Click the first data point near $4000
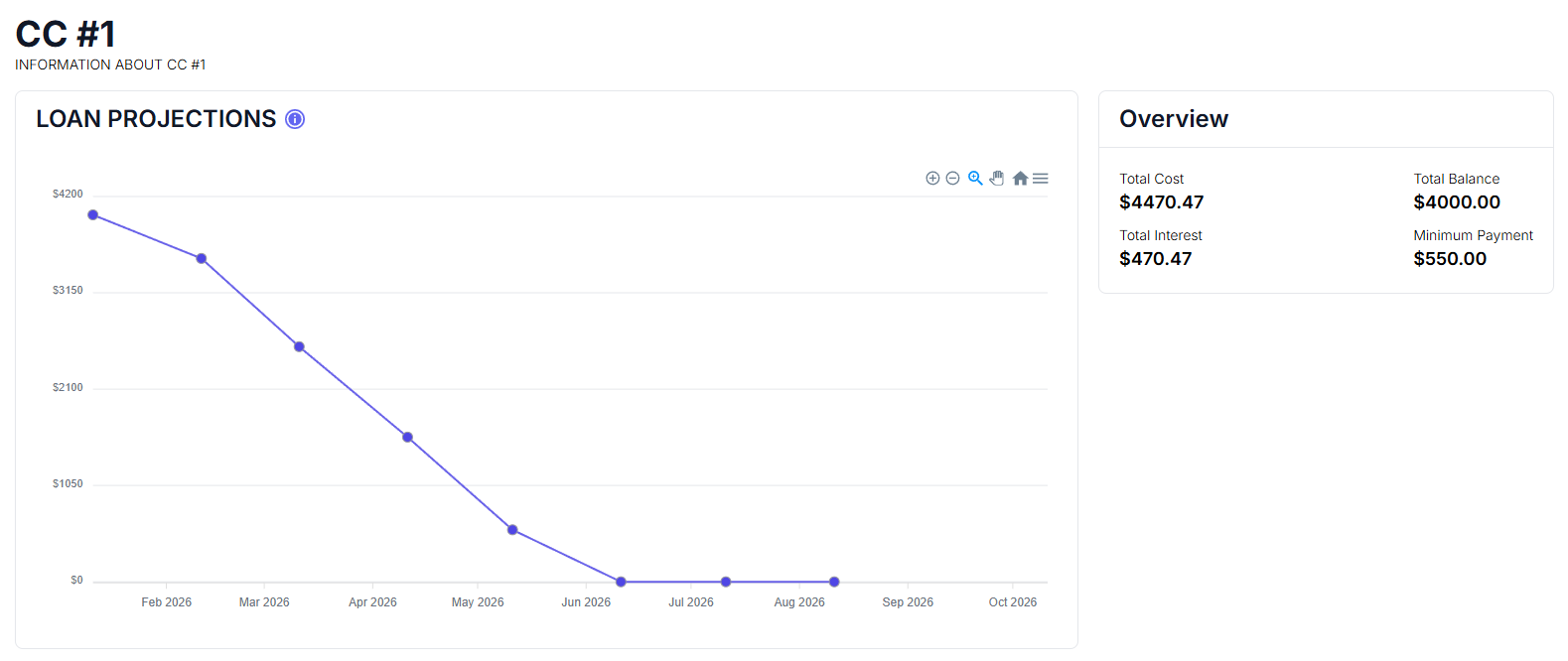The width and height of the screenshot is (1568, 661). 93,215
